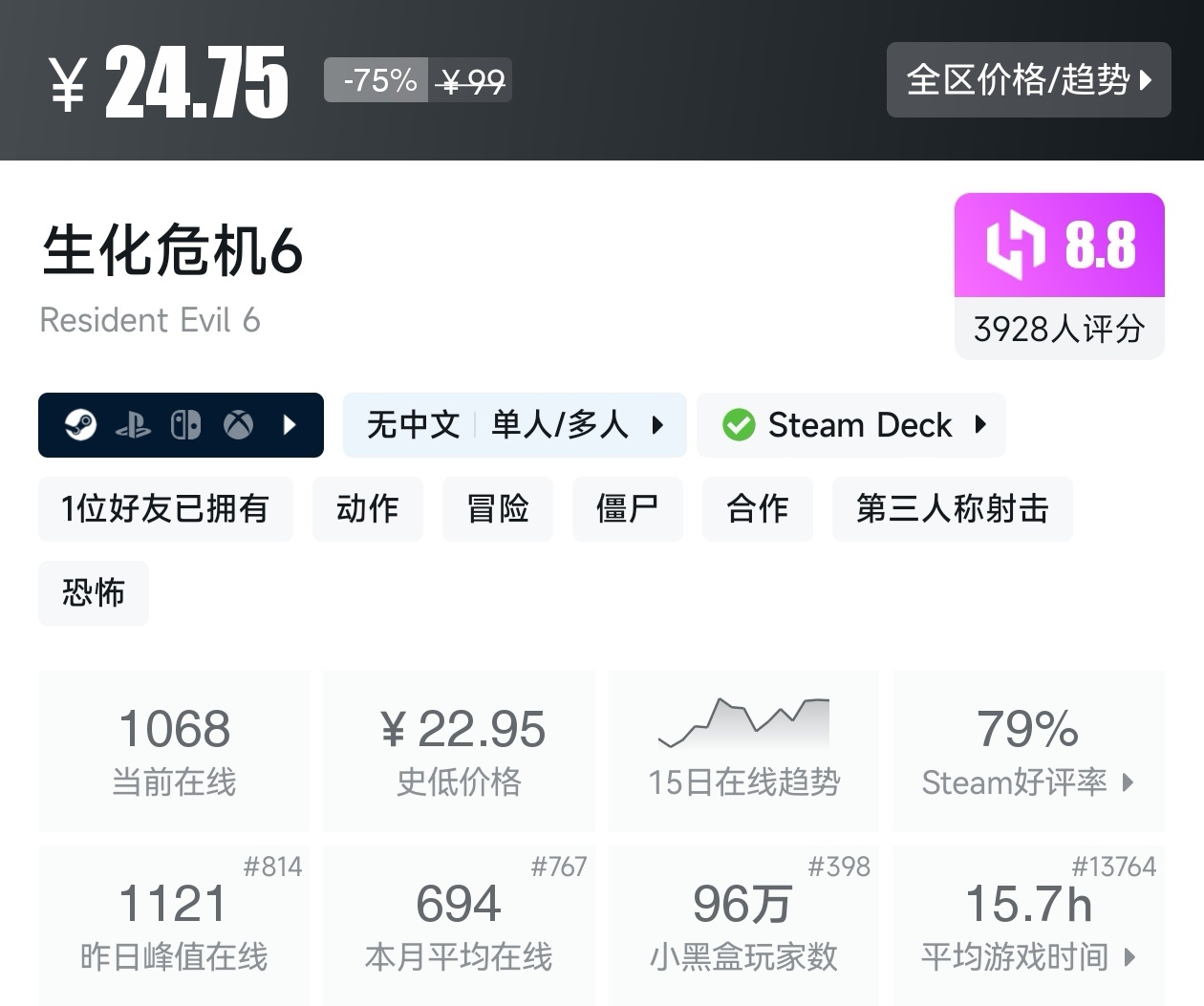The height and width of the screenshot is (1006, 1204).
Task: Click the Resident Evil 6 subtitle
Action: point(150,320)
